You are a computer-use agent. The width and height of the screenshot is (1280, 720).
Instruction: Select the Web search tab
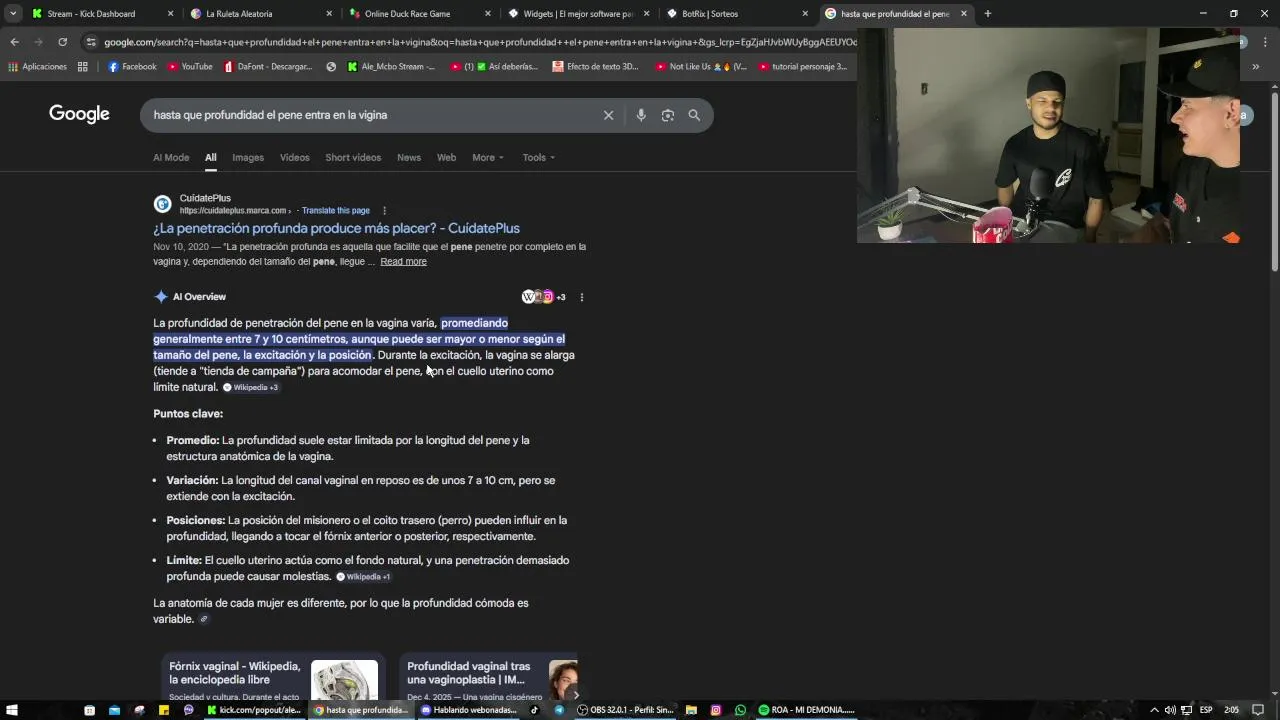pyautogui.click(x=446, y=157)
